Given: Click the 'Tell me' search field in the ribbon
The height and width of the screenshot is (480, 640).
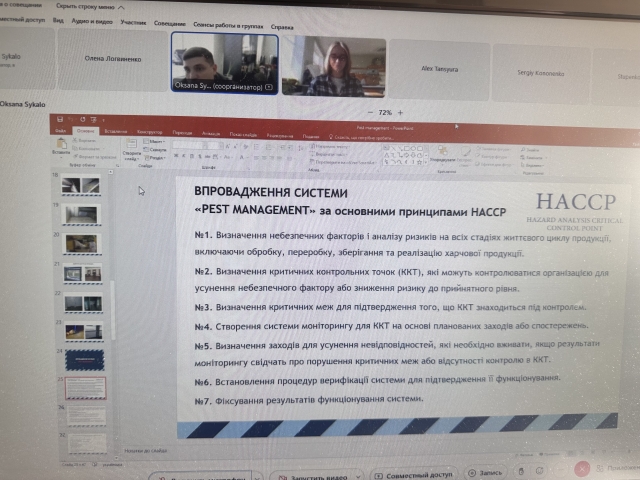Looking at the screenshot, I should tap(361, 137).
